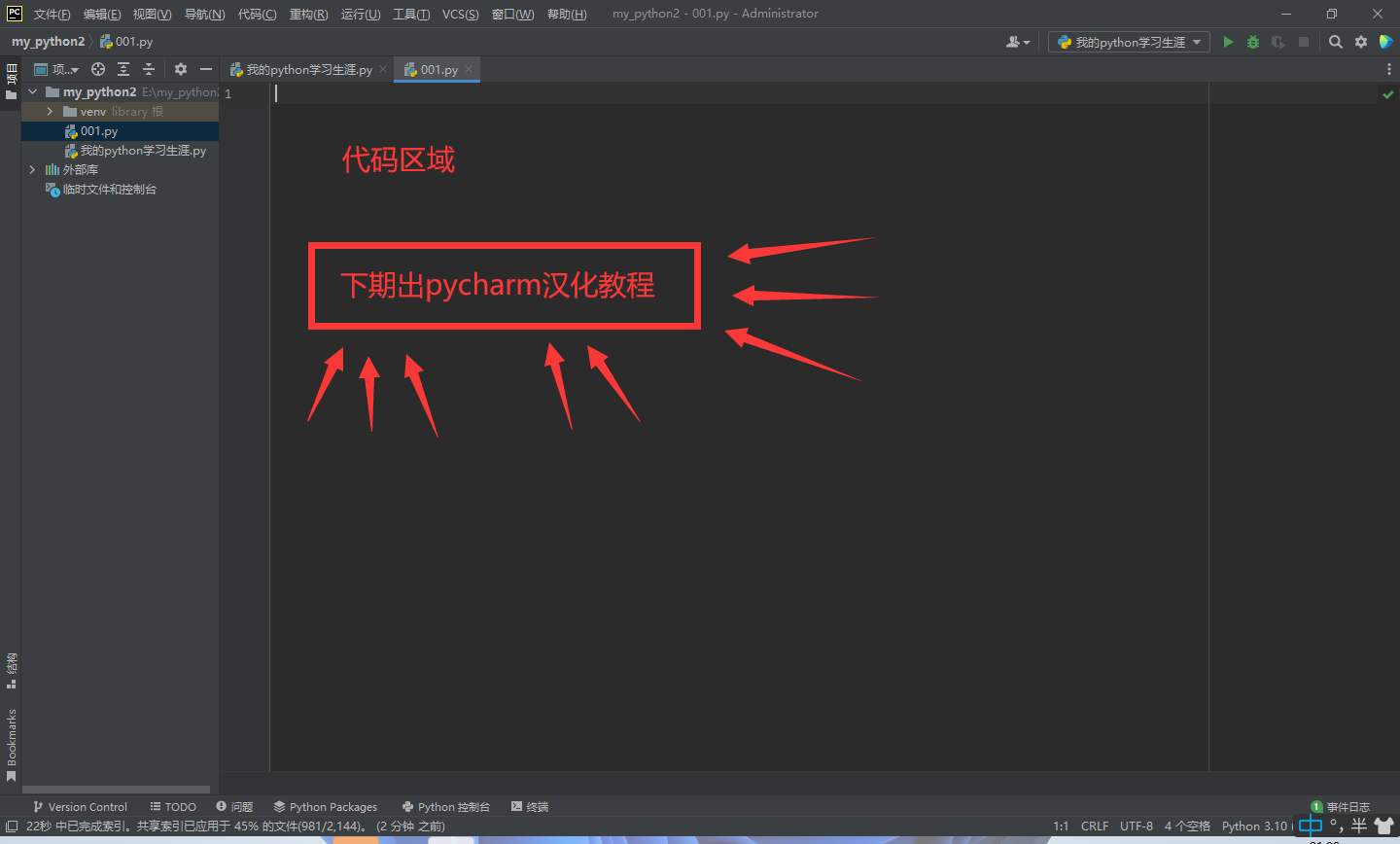The width and height of the screenshot is (1400, 844).
Task: Expand all items in project tree
Action: (123, 69)
